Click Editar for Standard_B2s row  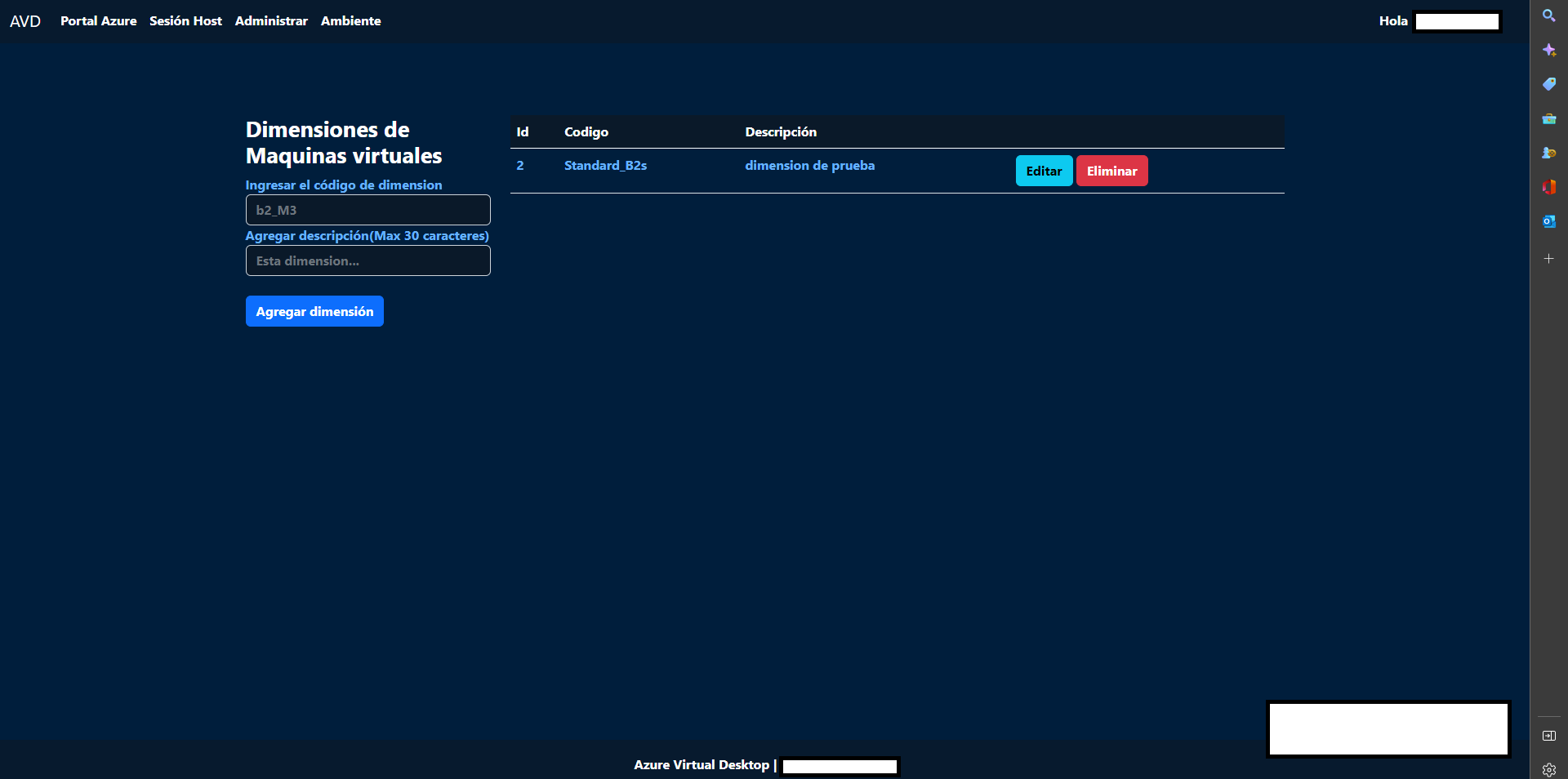[x=1044, y=171]
